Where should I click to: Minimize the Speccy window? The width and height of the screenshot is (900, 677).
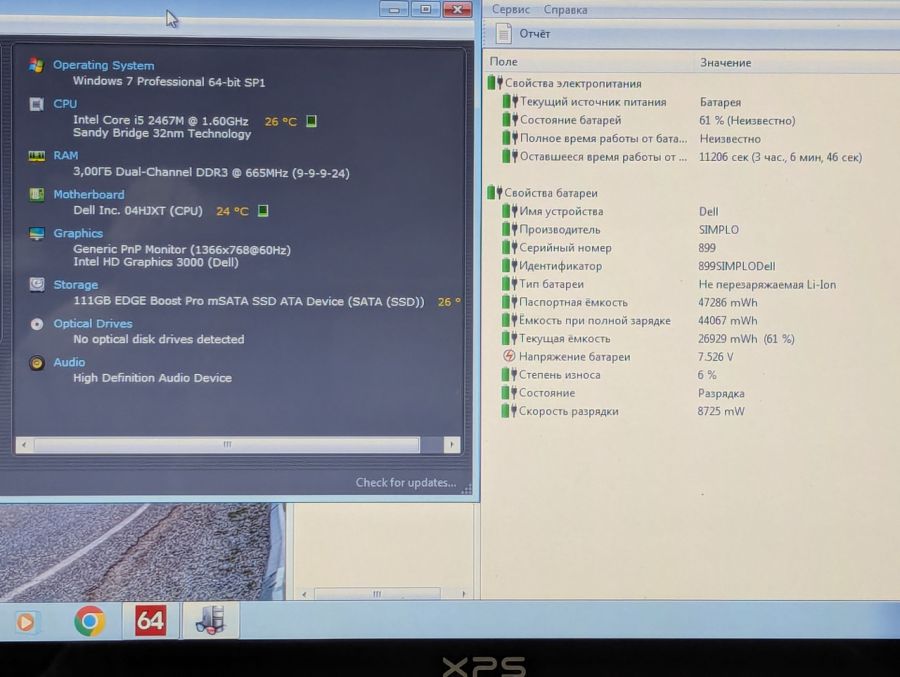coord(394,9)
